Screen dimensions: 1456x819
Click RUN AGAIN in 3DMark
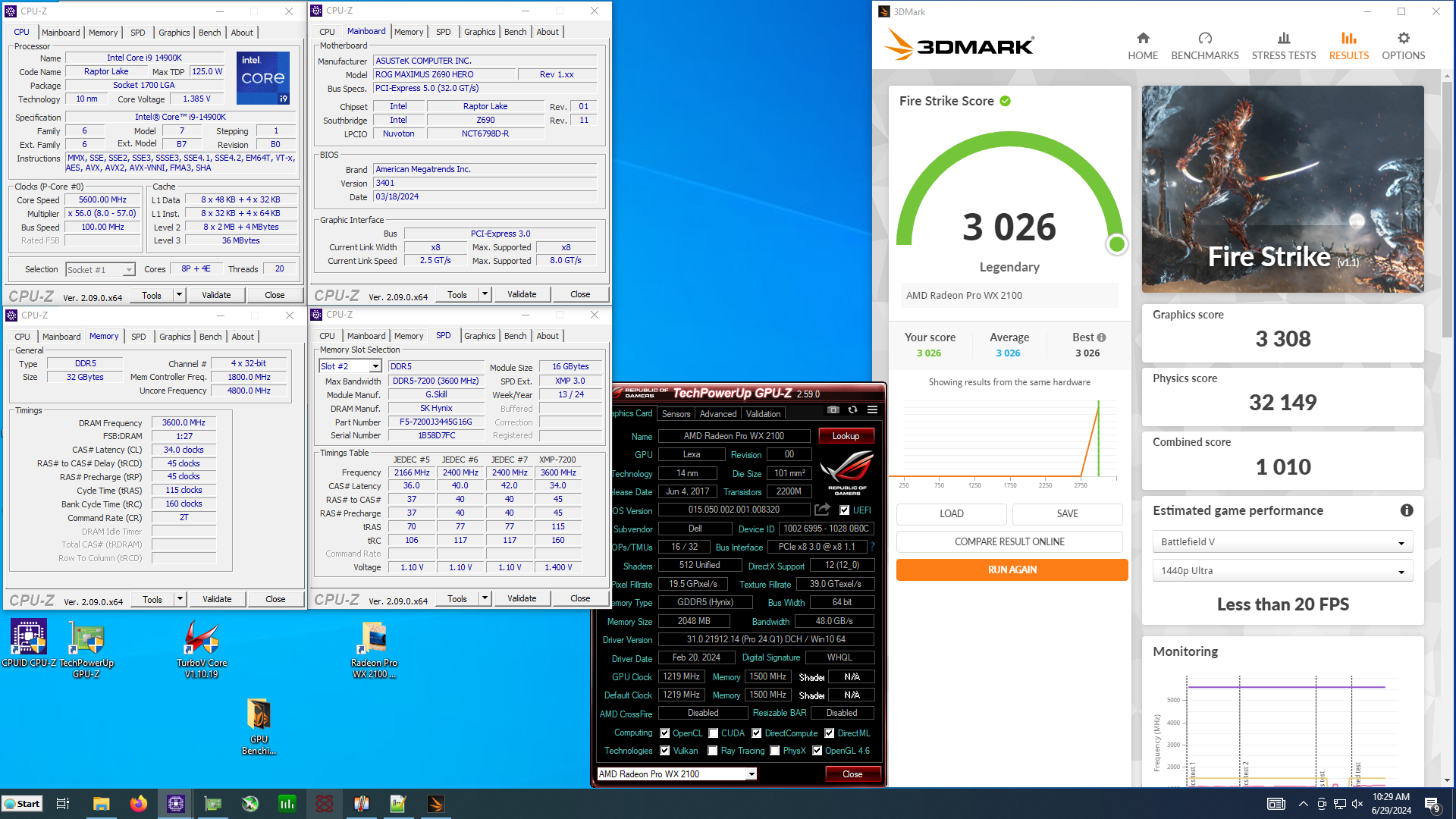click(x=1012, y=570)
